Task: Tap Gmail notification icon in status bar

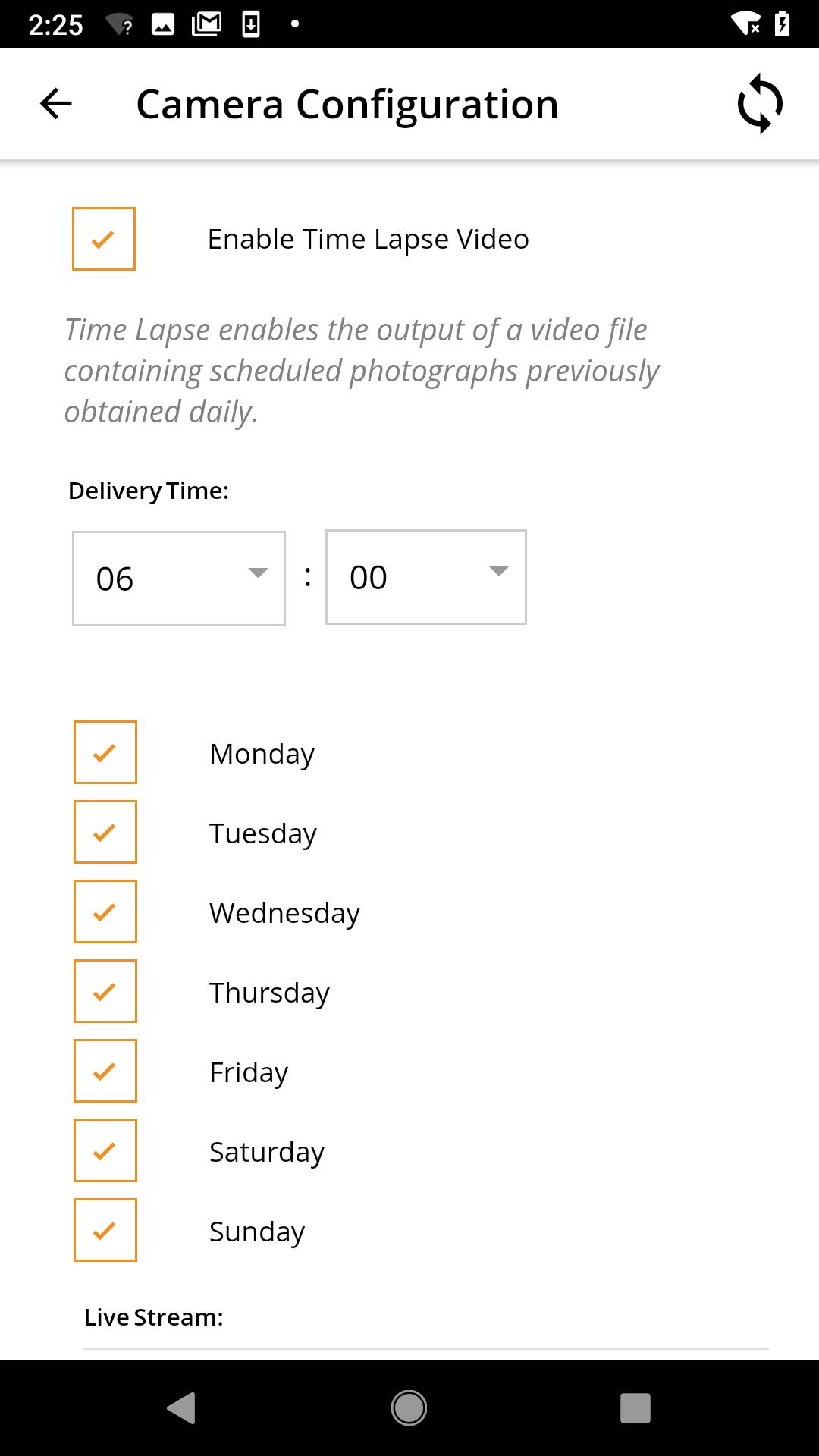Action: click(x=206, y=24)
